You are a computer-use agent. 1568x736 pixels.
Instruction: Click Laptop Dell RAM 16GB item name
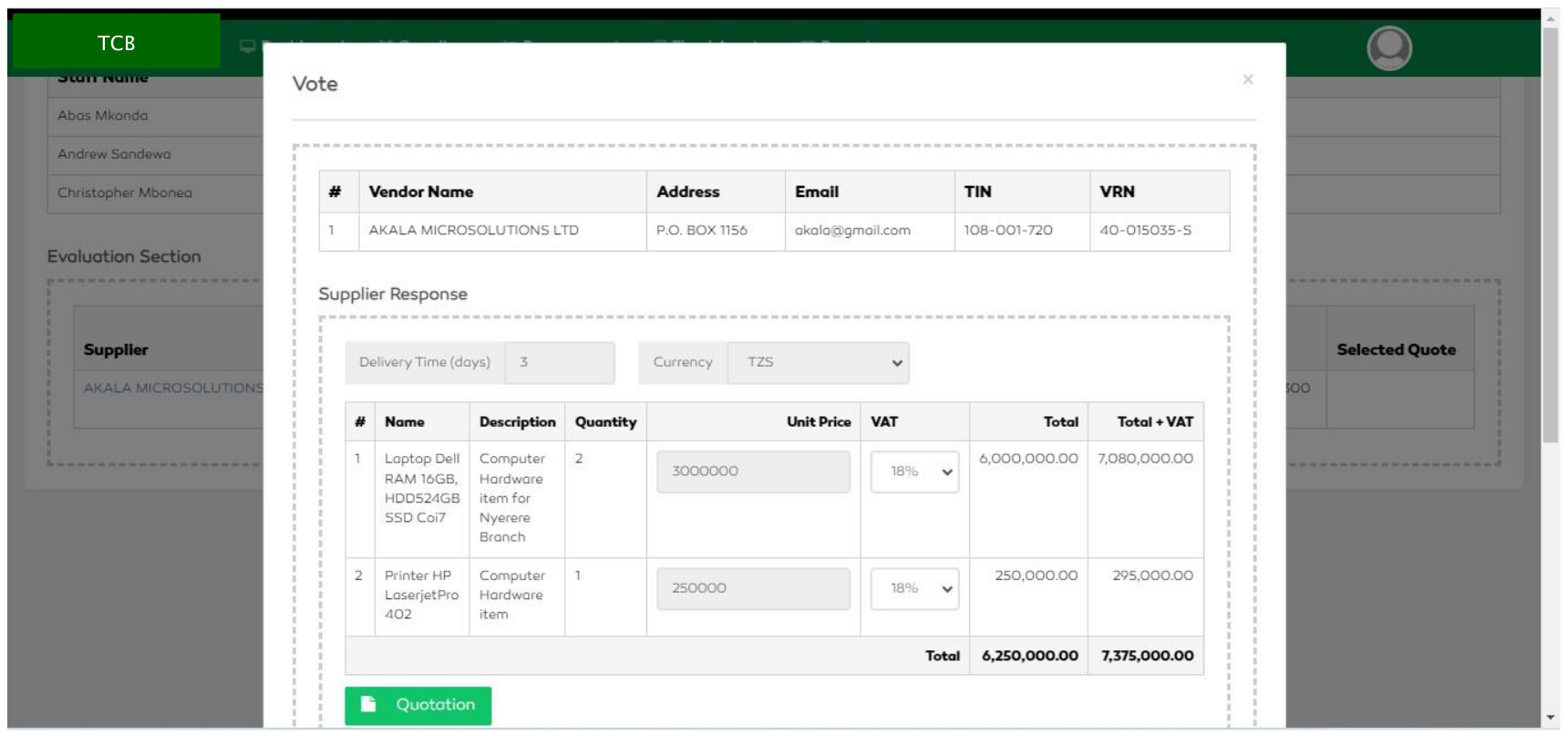[422, 488]
